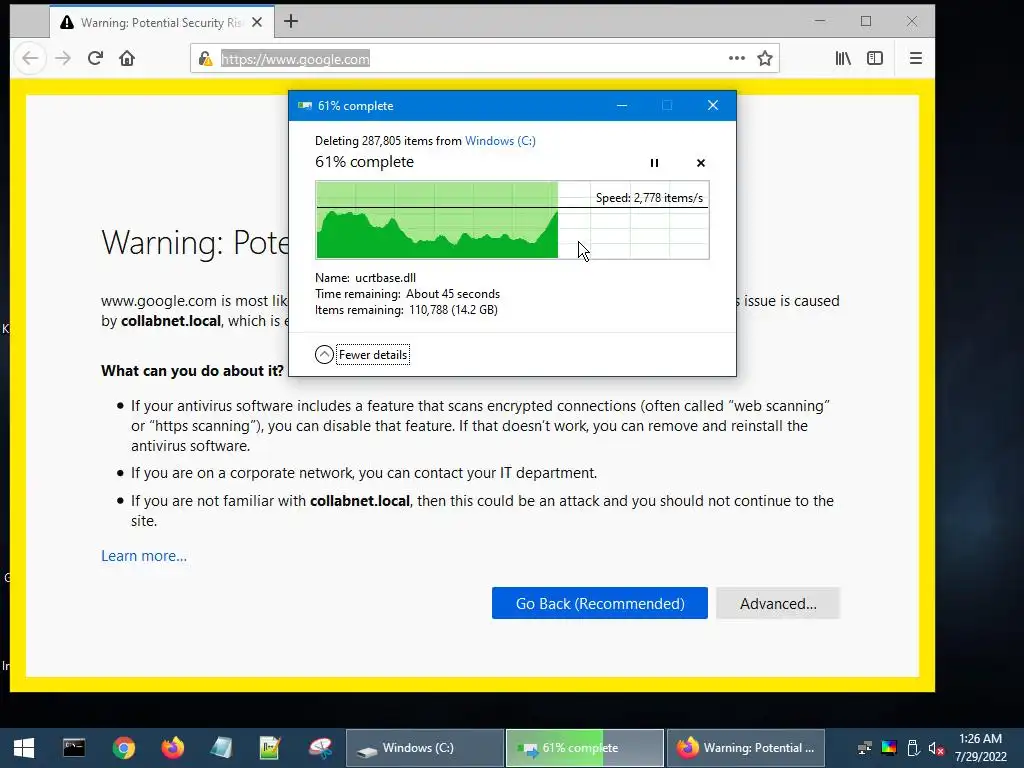
Task: Click the "What can you do about it?" heading
Action: (x=193, y=371)
